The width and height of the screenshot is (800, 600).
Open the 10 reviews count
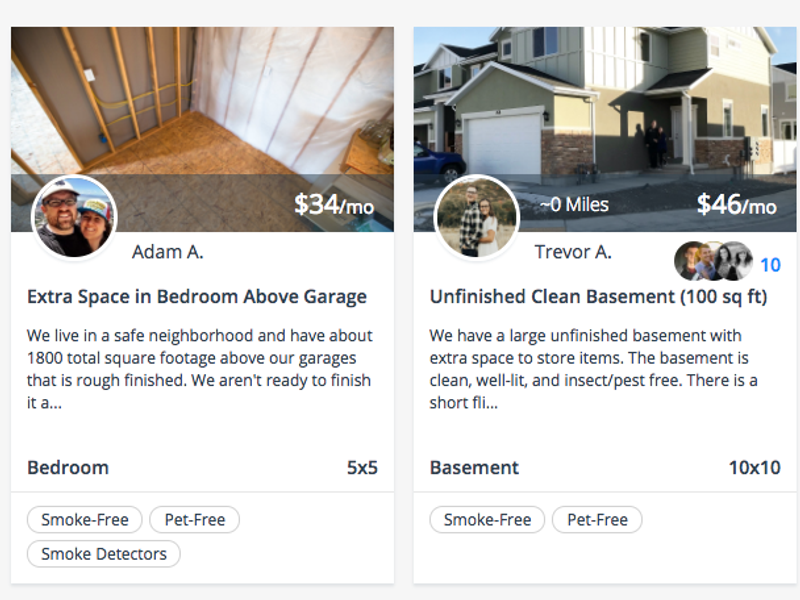pyautogui.click(x=770, y=265)
